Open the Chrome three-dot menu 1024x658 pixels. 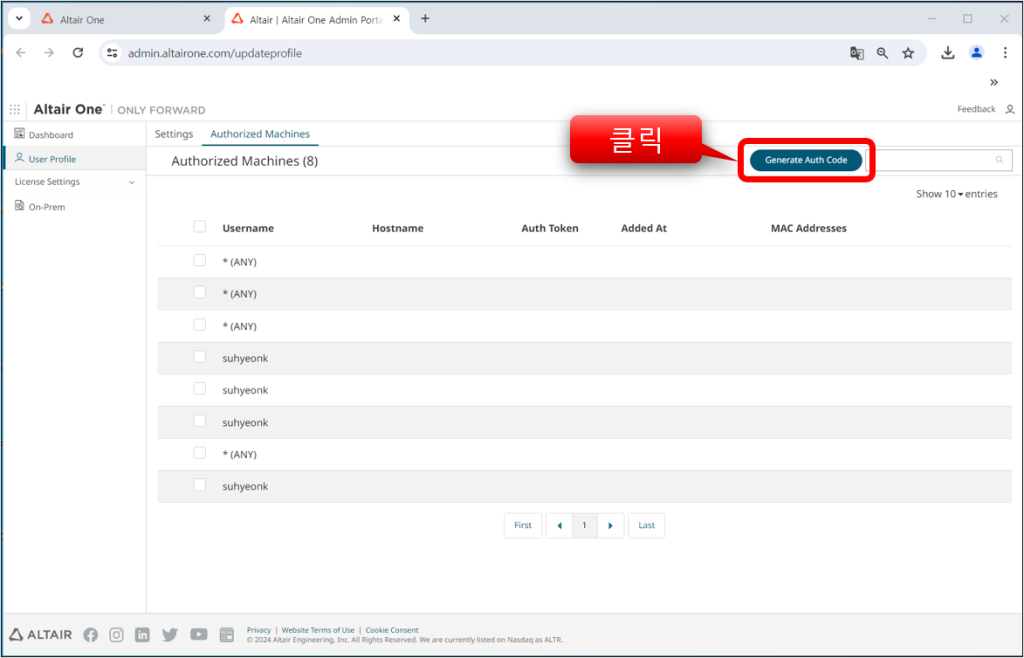pos(1005,53)
